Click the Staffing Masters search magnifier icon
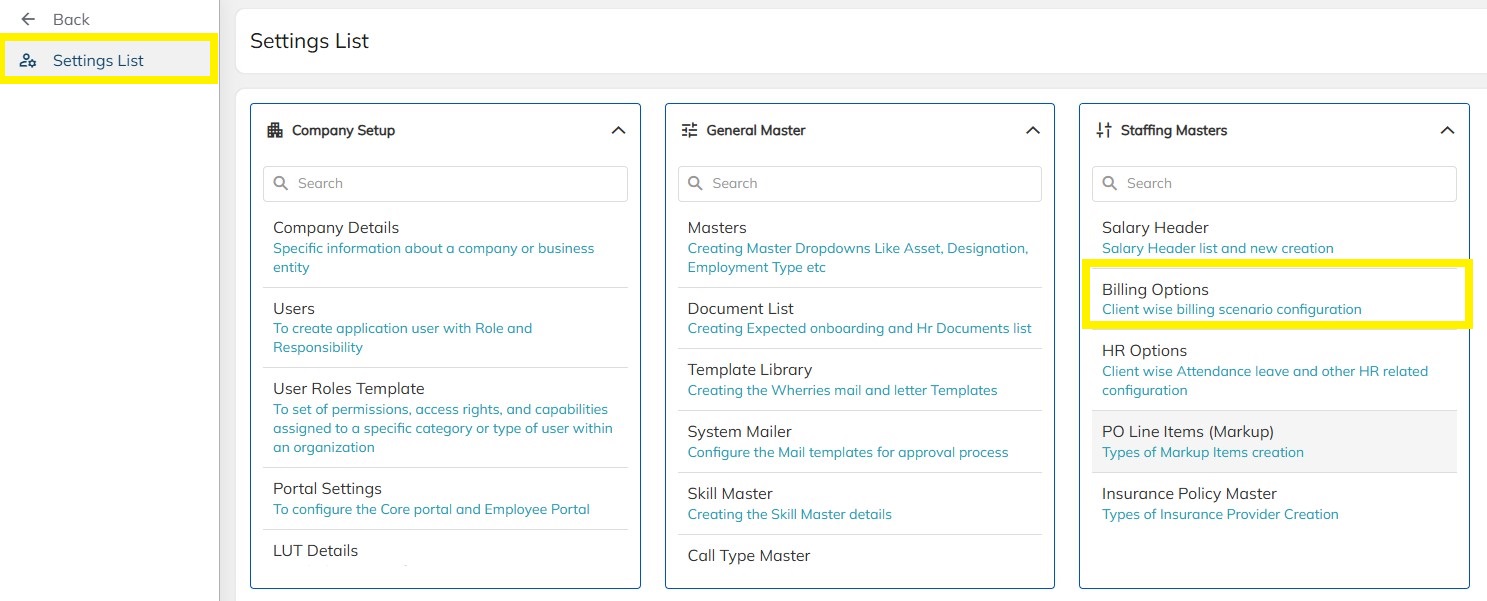Image resolution: width=1487 pixels, height=601 pixels. click(1110, 184)
